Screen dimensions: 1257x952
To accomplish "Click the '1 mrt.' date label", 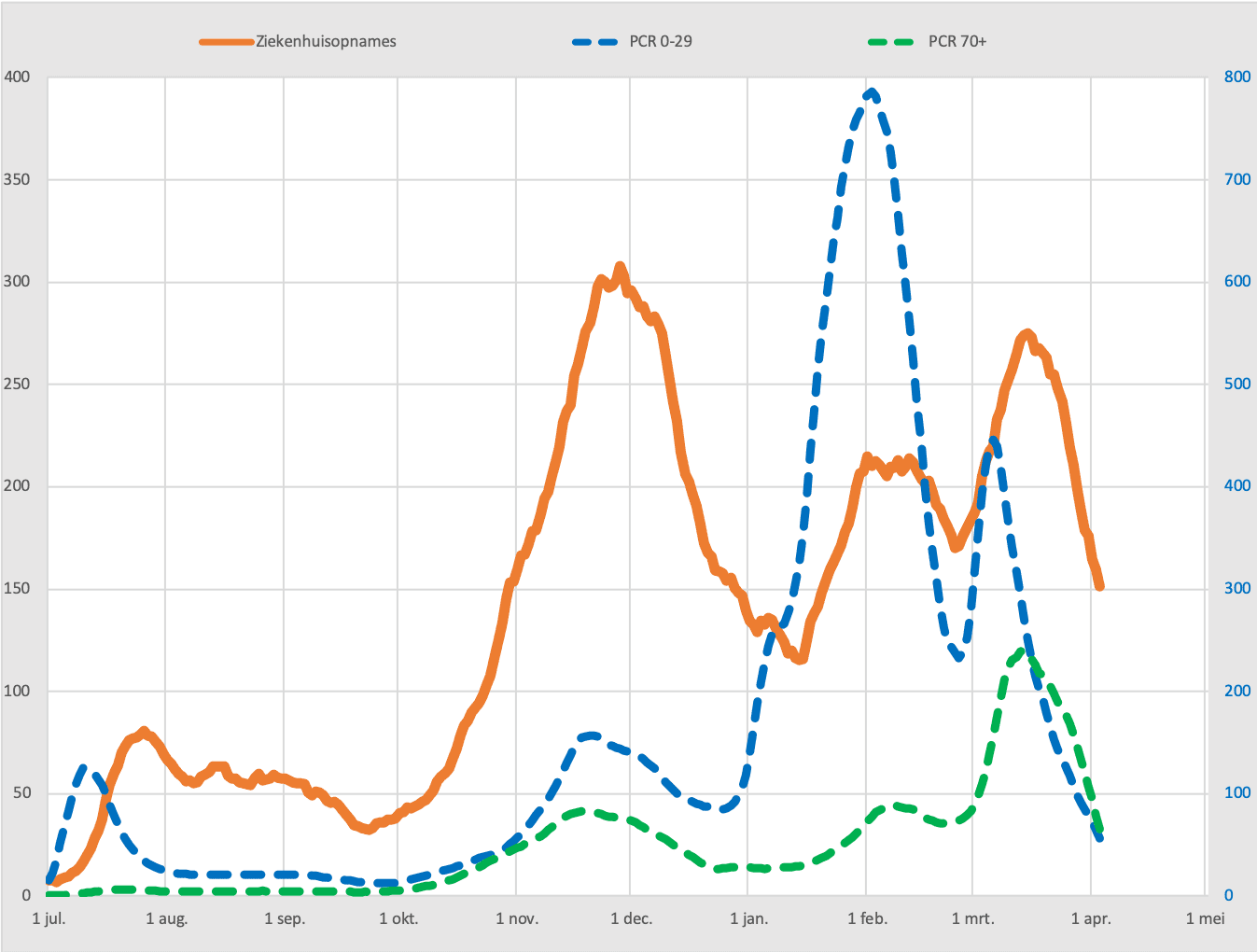I will pyautogui.click(x=973, y=919).
